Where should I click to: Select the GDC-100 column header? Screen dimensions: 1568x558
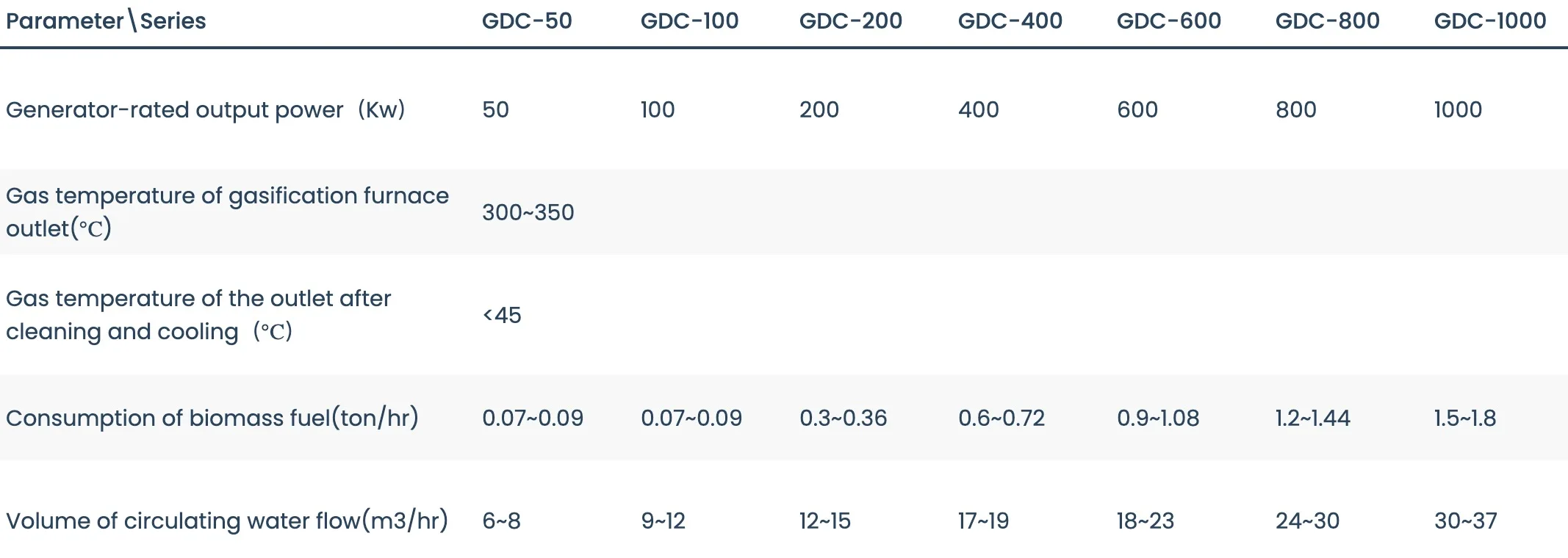pyautogui.click(x=689, y=21)
